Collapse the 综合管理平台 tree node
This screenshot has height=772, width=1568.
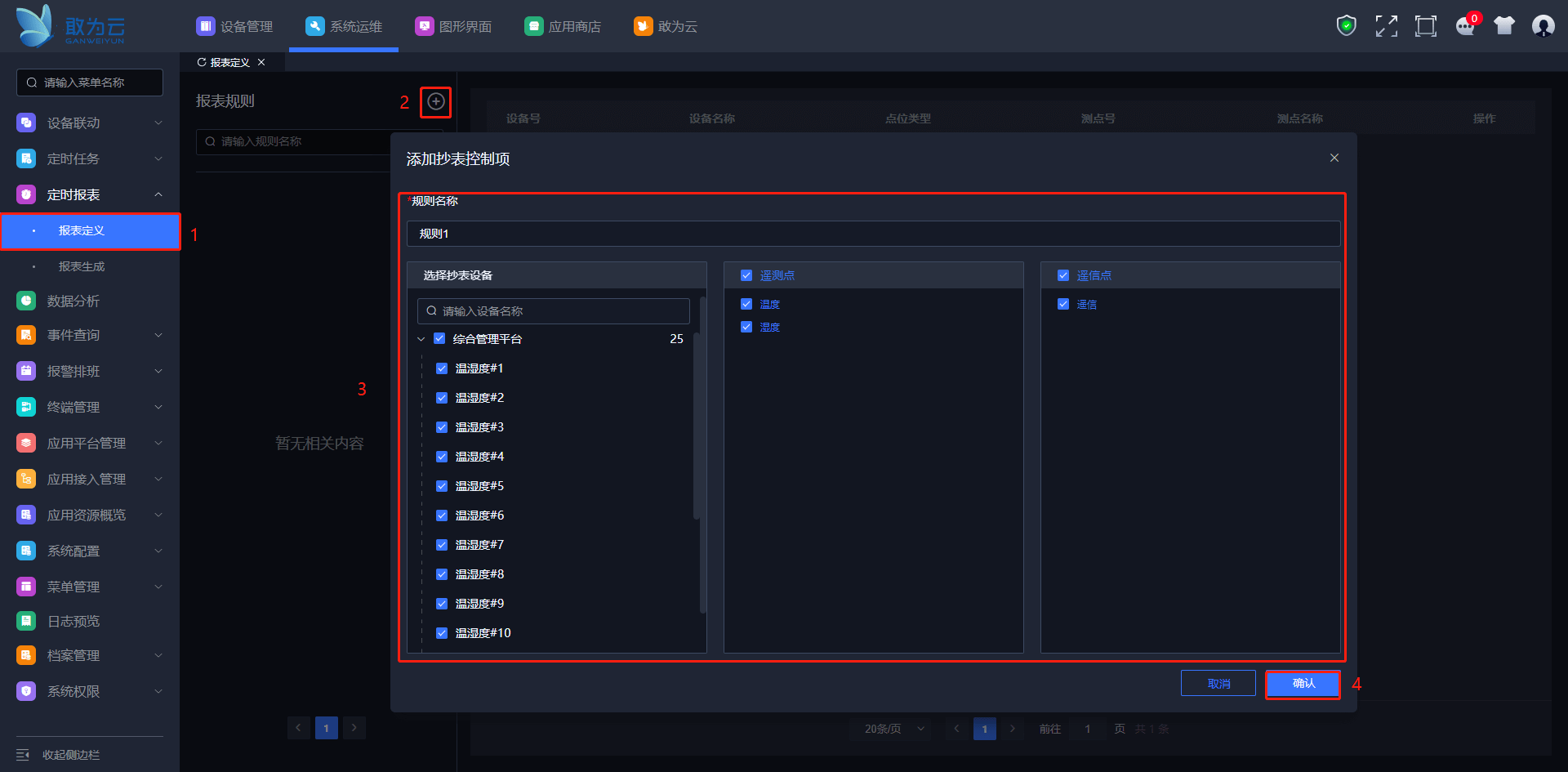[421, 339]
